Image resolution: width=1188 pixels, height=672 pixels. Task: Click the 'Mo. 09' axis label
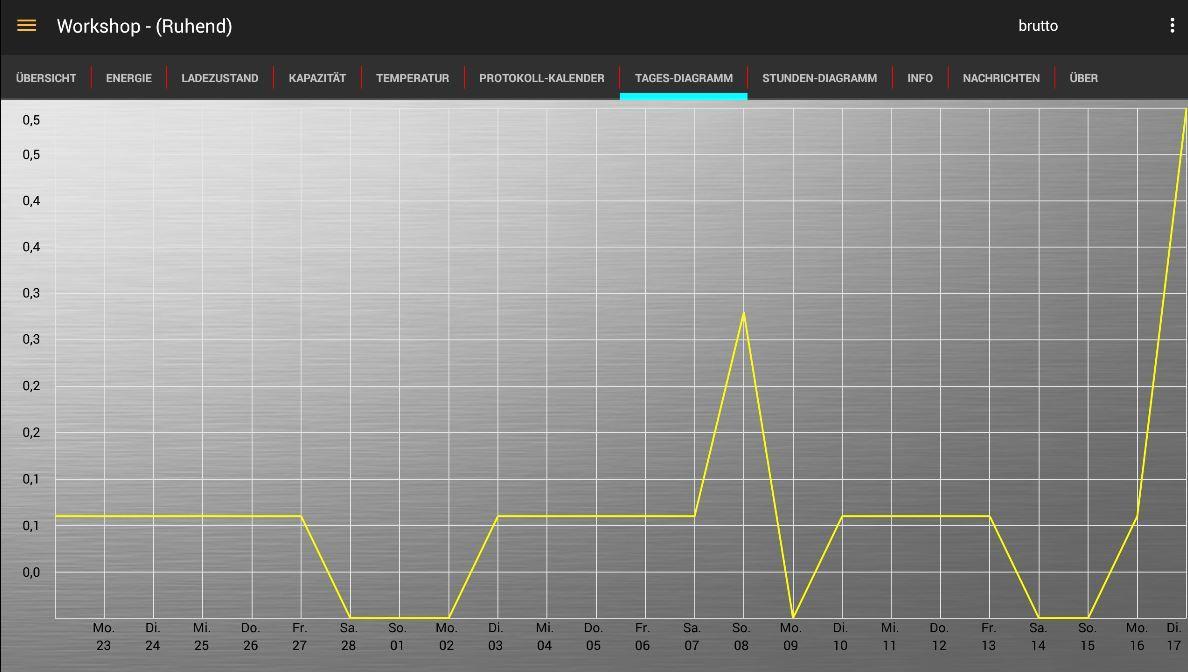[790, 636]
